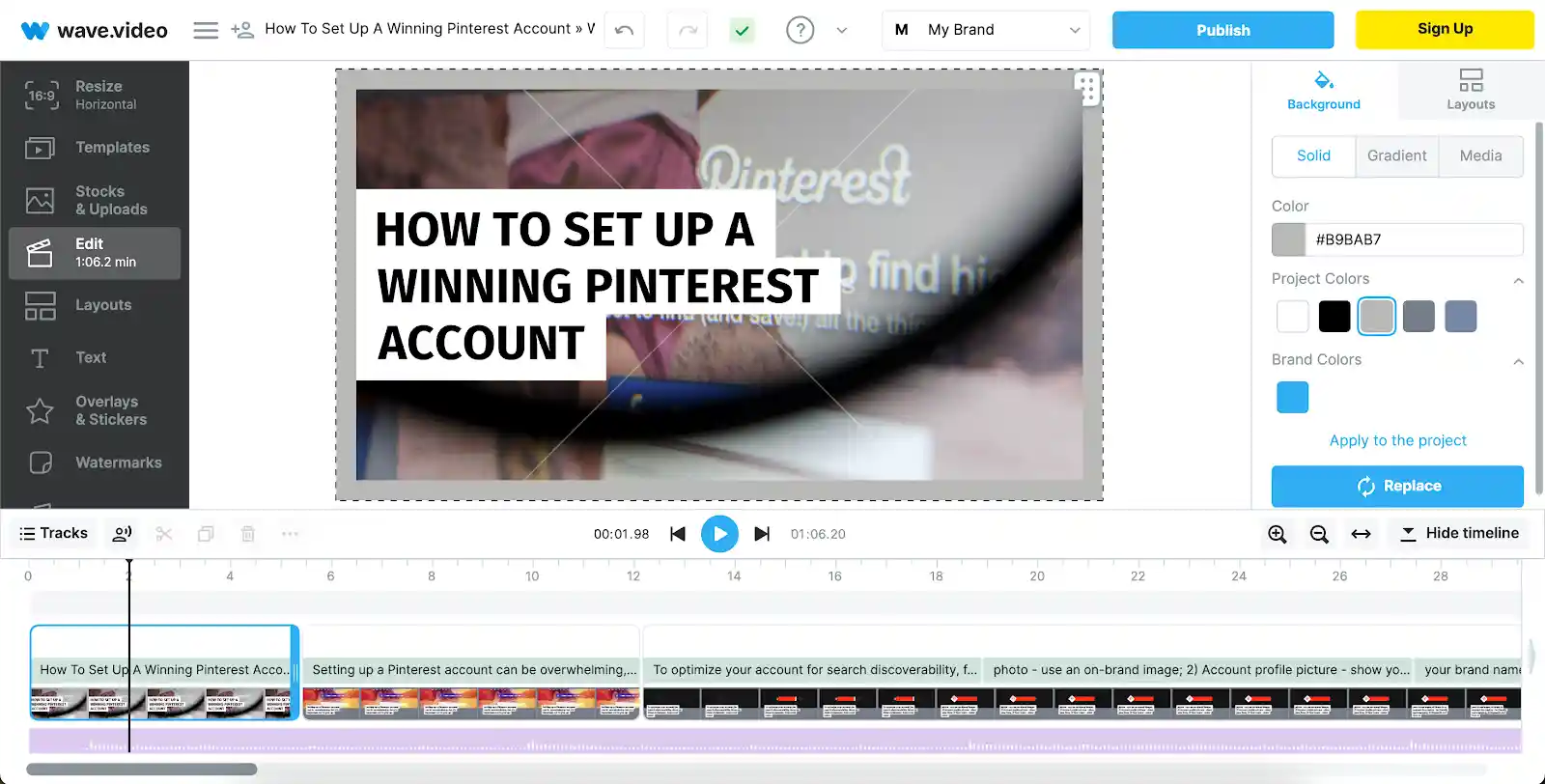Click the blue Publish button
The height and width of the screenshot is (784, 1545).
(x=1222, y=30)
